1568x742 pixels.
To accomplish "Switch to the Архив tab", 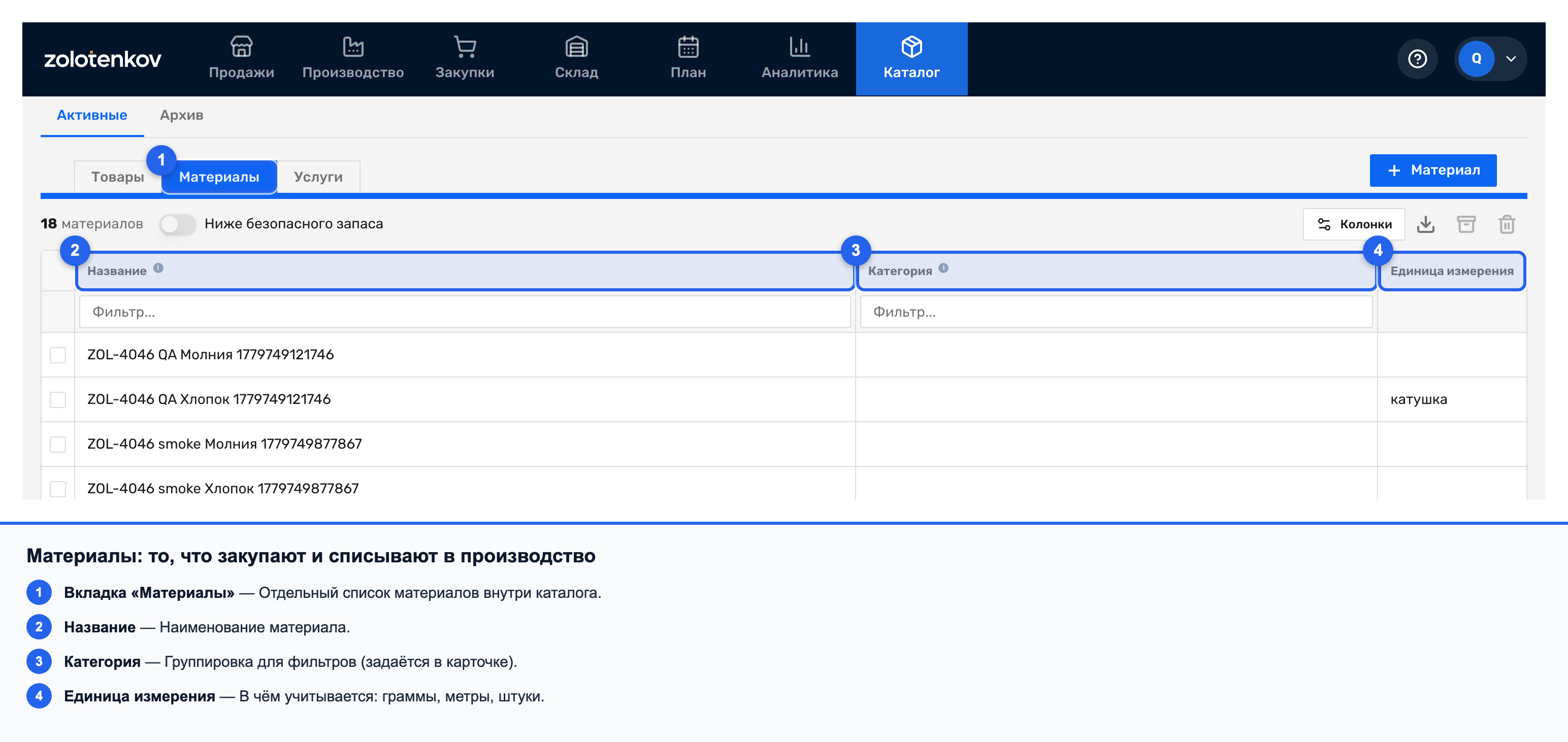I will [181, 115].
